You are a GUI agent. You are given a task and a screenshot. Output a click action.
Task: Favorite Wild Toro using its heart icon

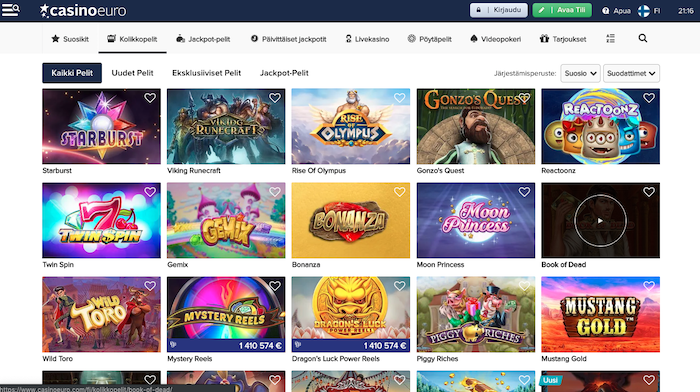coord(150,286)
